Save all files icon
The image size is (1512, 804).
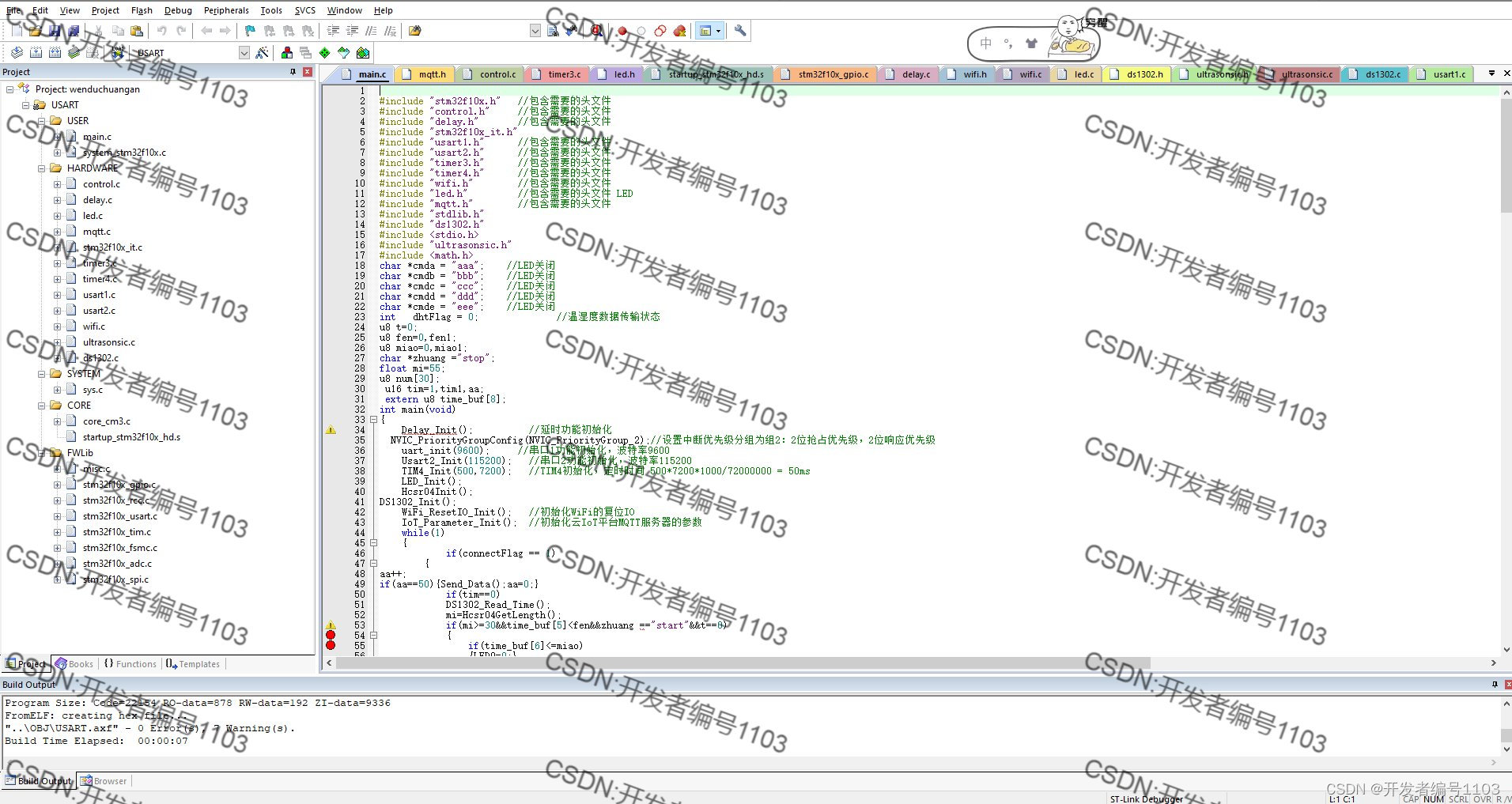[74, 31]
